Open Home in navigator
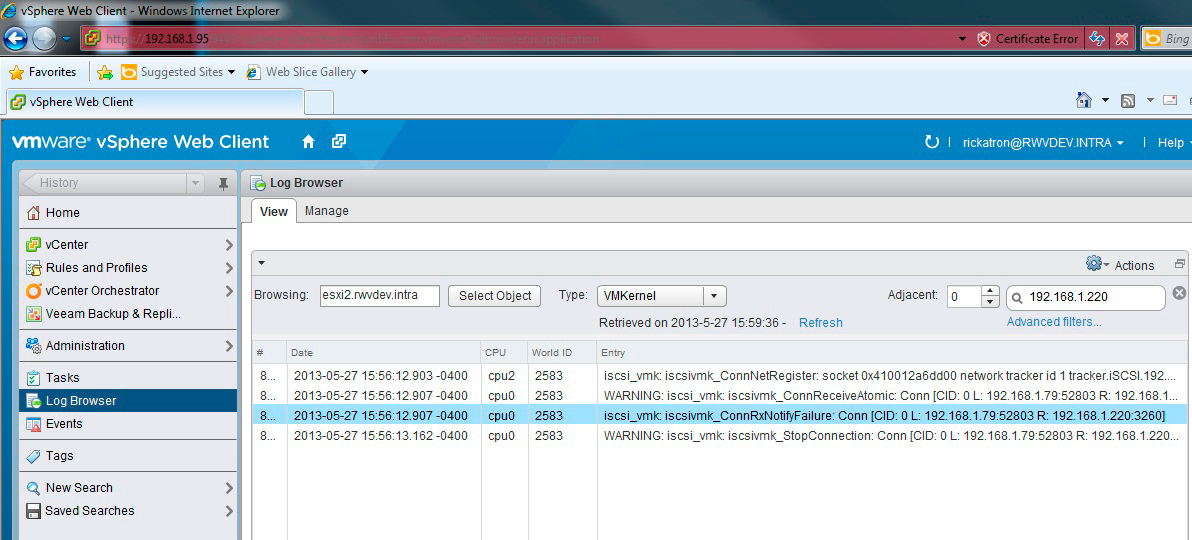This screenshot has width=1192, height=540. (x=128, y=213)
